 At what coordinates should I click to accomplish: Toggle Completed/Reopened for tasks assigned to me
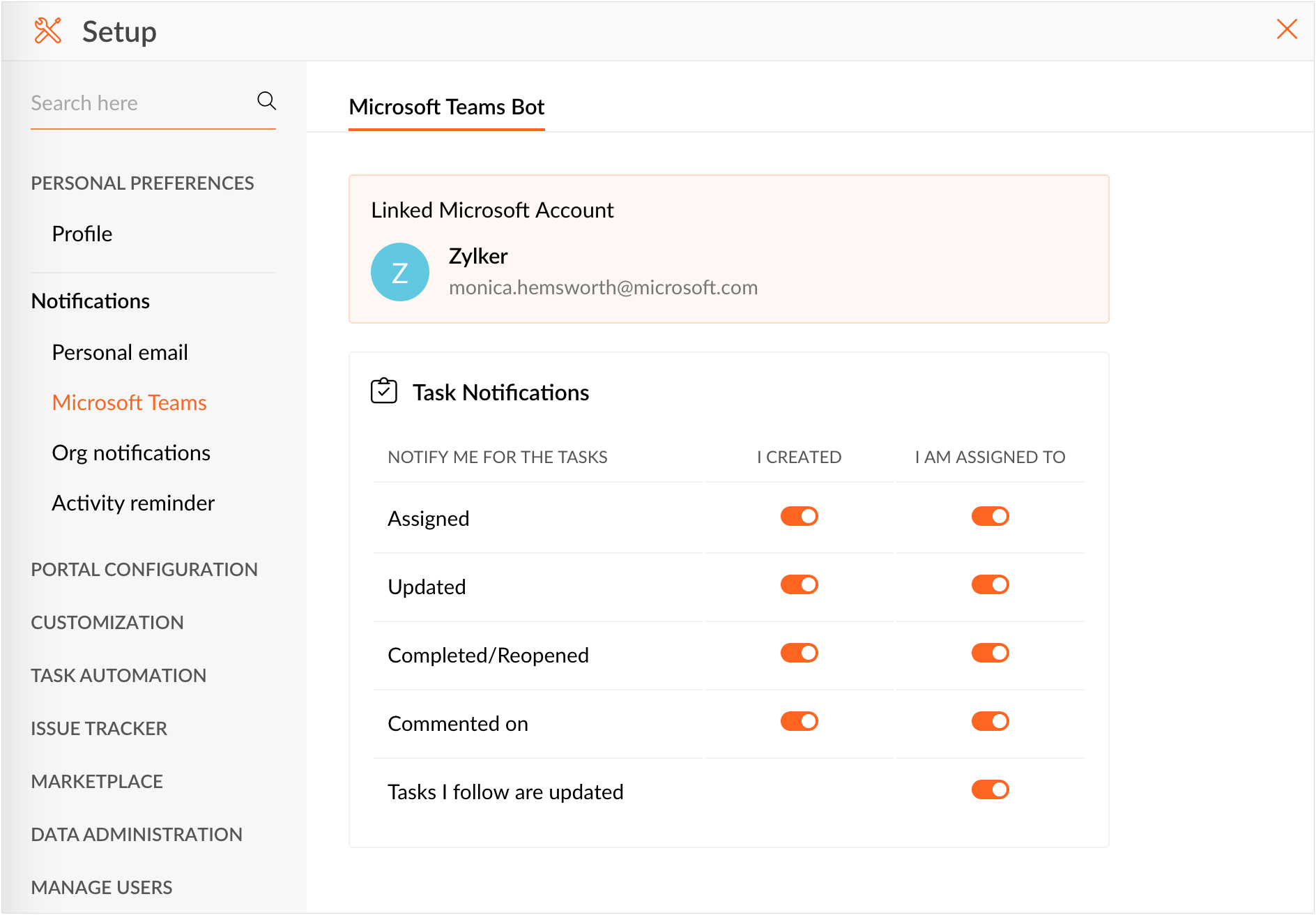[x=990, y=653]
